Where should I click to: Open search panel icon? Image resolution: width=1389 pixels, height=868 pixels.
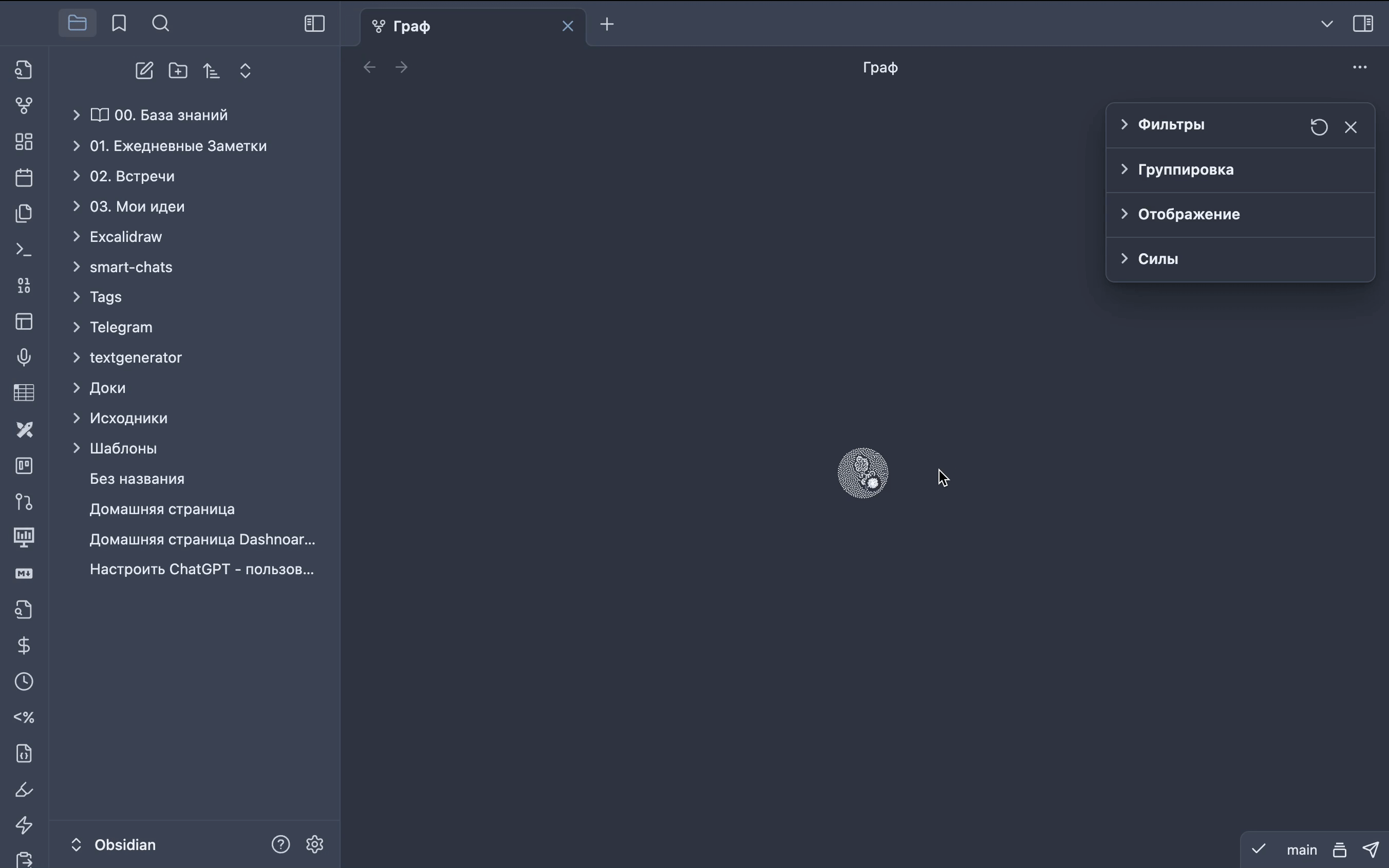pyautogui.click(x=161, y=24)
